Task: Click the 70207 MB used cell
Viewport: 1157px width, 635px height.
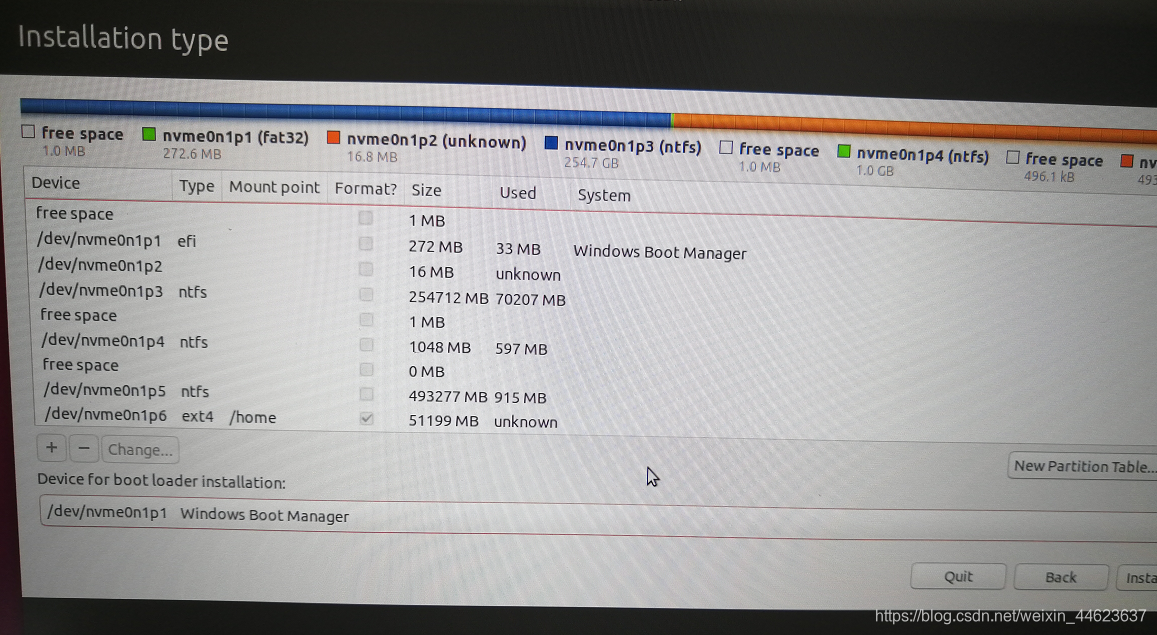Action: [x=530, y=299]
